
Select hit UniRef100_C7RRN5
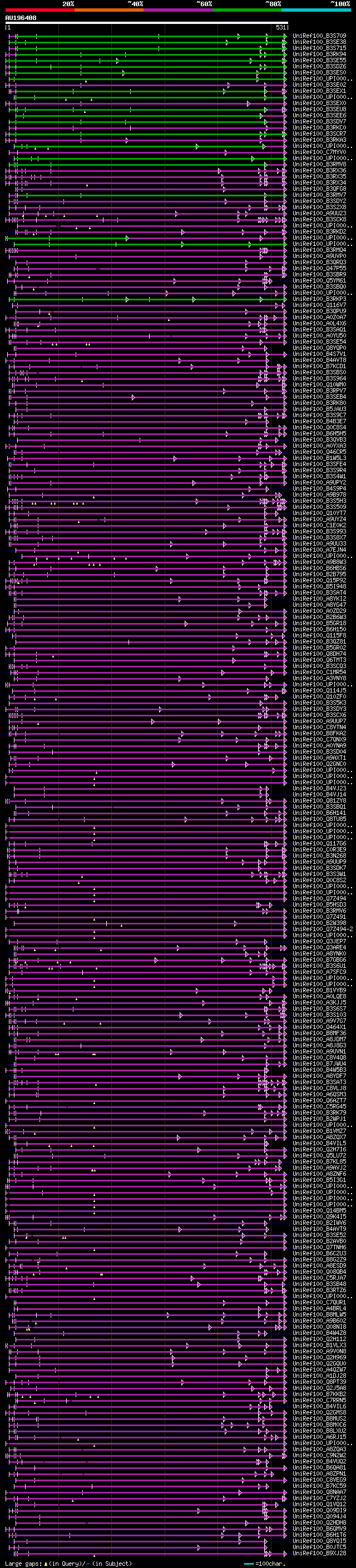pyautogui.click(x=319, y=1400)
